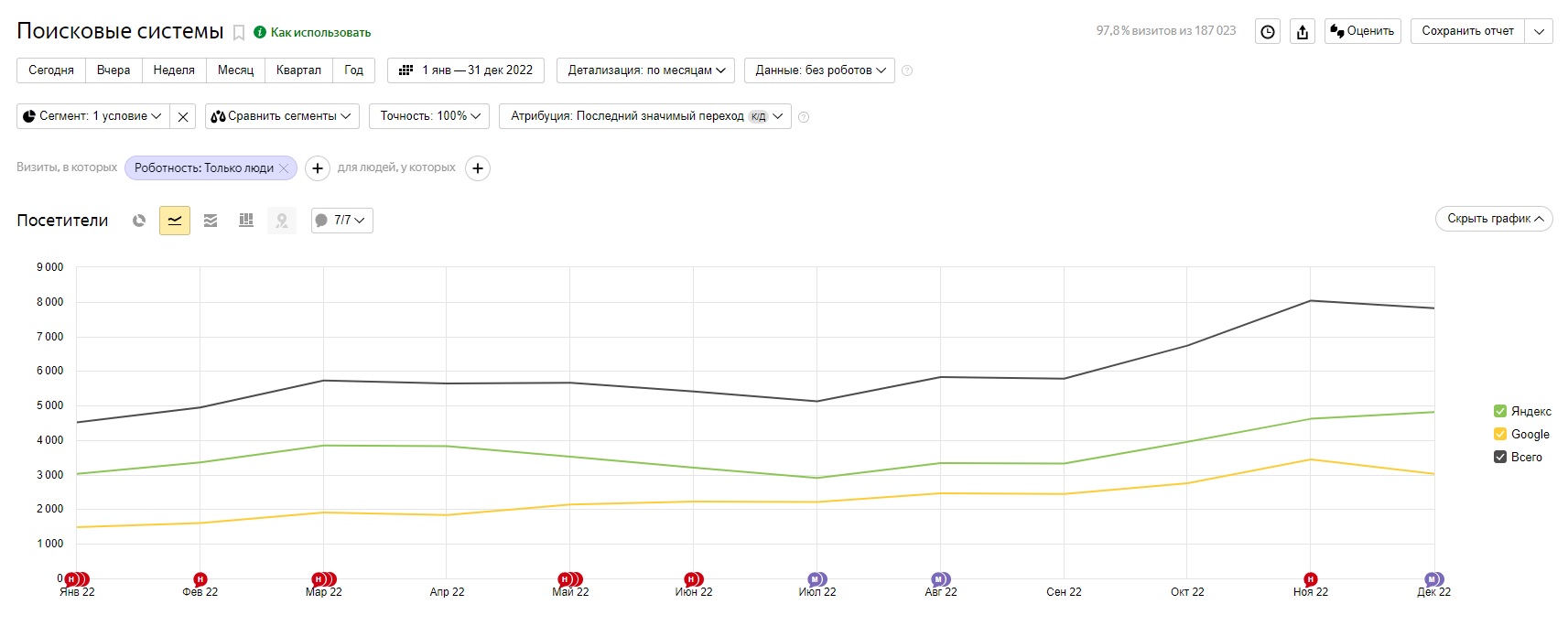Switch to pie chart view
1568x626 pixels.
click(x=139, y=221)
